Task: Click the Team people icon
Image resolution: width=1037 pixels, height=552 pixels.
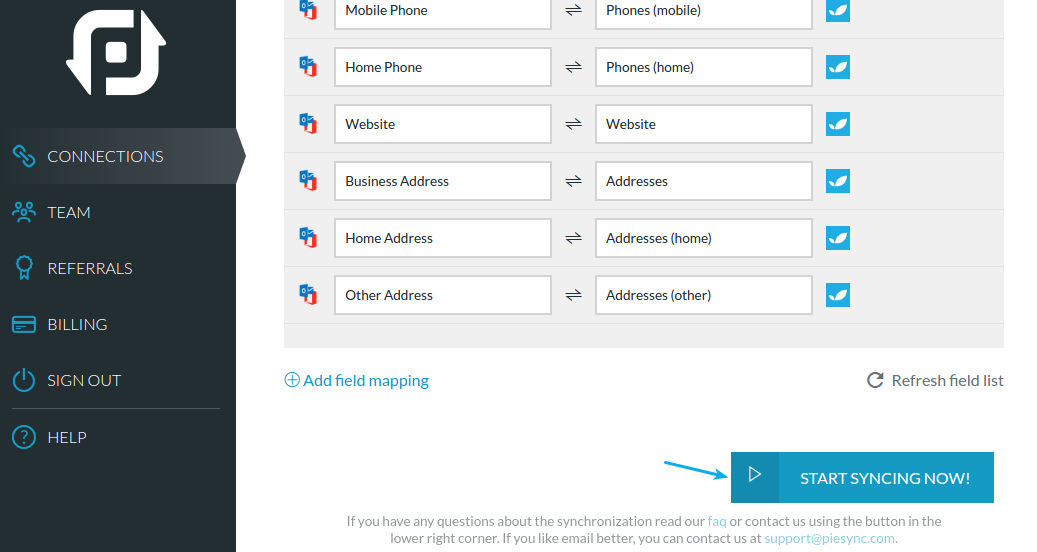Action: tap(24, 212)
